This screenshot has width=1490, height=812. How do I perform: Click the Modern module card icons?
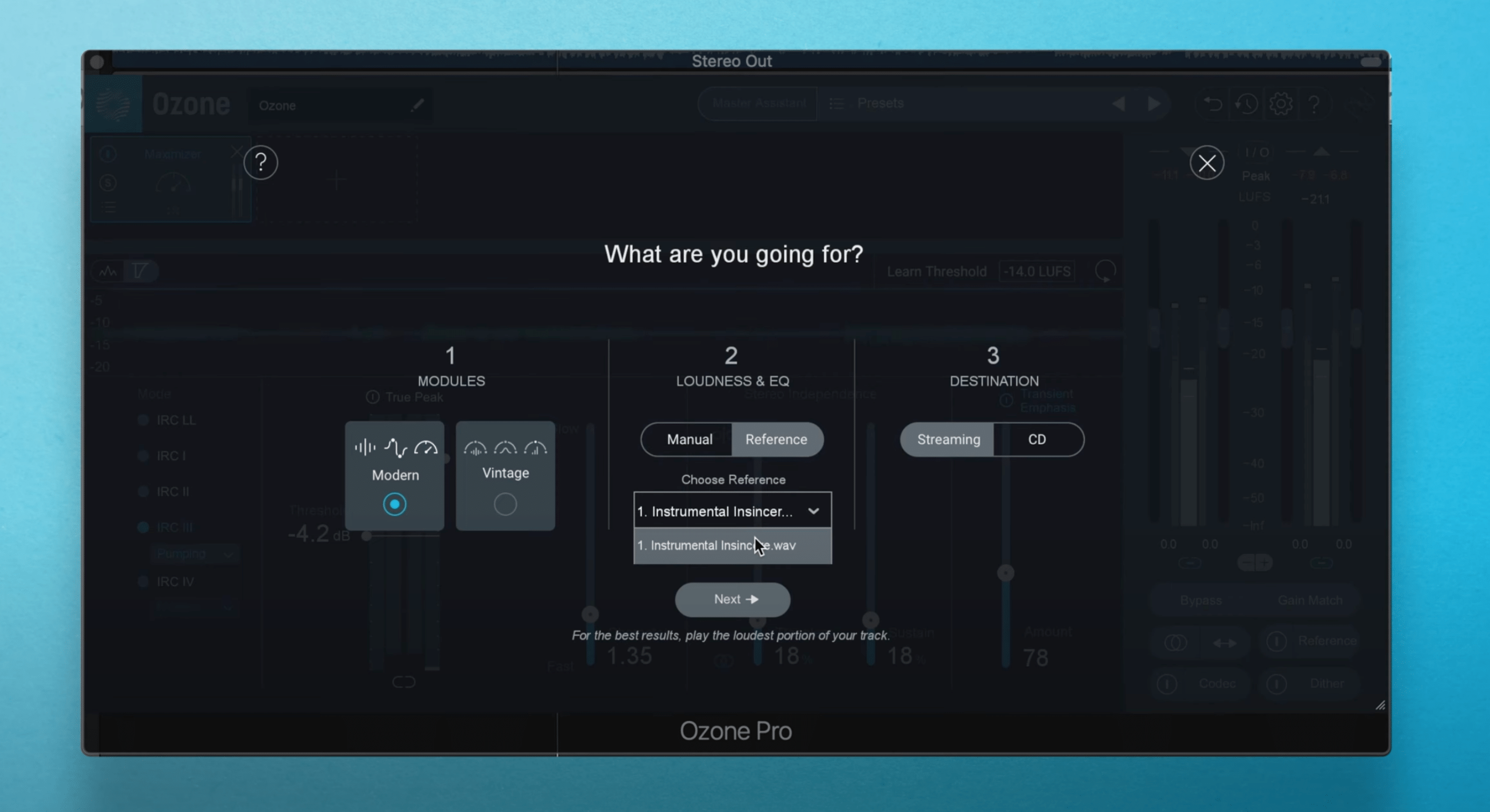pyautogui.click(x=396, y=447)
